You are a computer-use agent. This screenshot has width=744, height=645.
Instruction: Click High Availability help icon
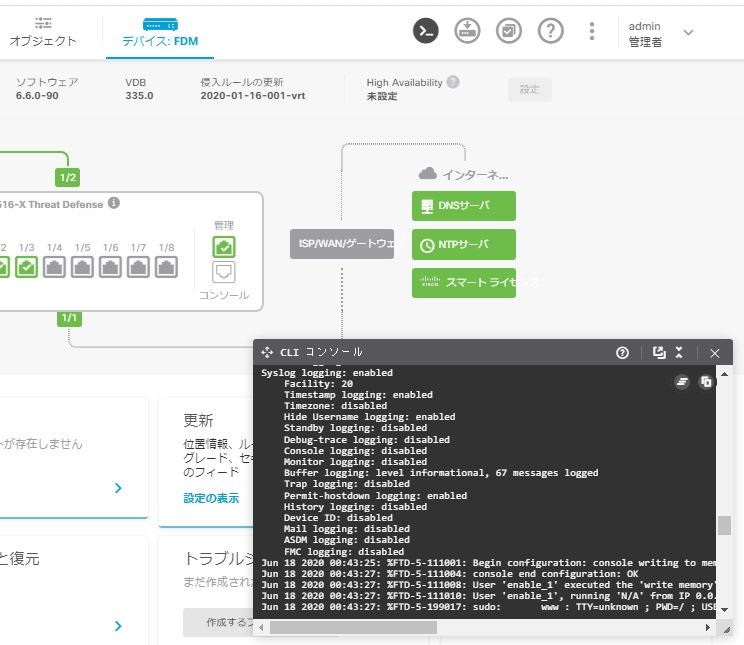pos(453,82)
